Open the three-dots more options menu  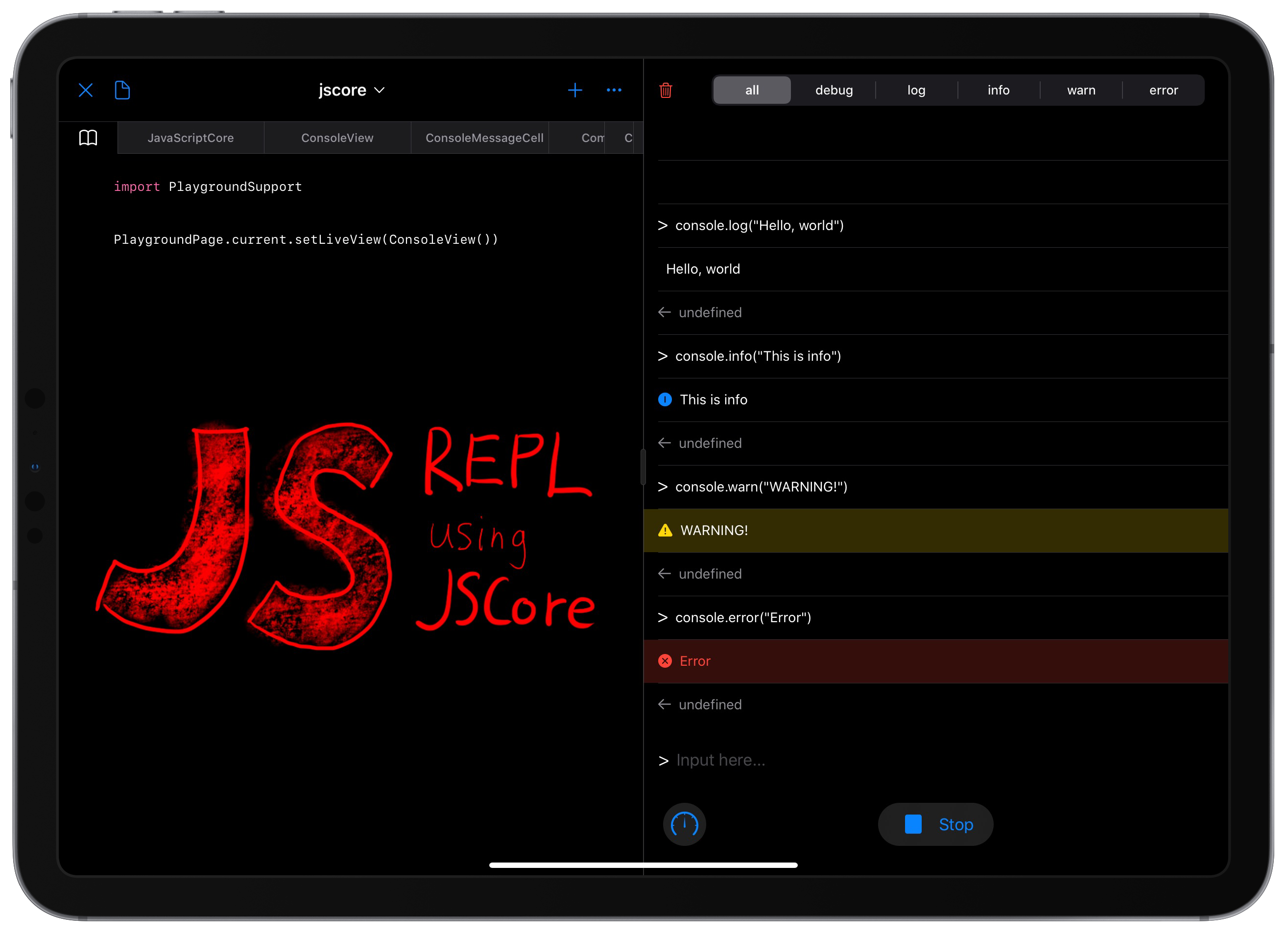tap(614, 90)
